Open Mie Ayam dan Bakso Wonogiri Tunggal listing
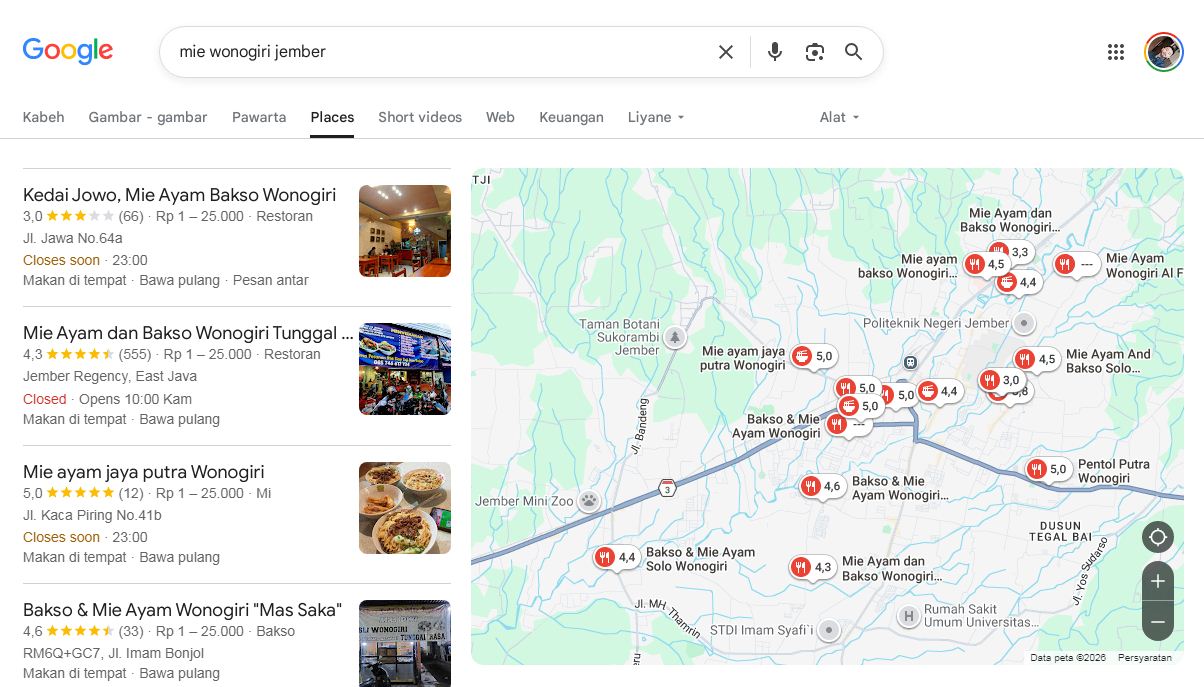 188,333
